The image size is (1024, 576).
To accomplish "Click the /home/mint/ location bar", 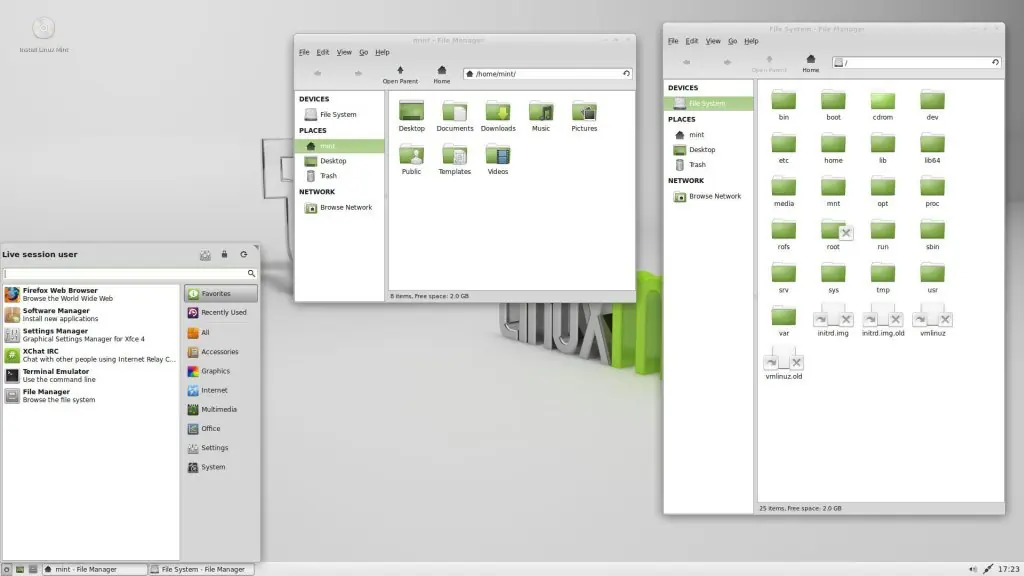I will coord(547,74).
